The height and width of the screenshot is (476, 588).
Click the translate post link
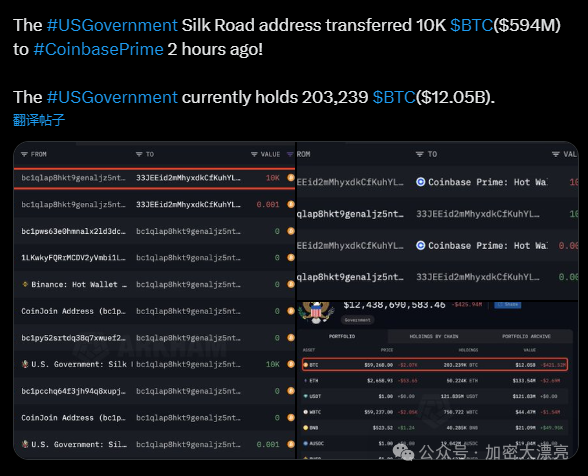coord(39,120)
